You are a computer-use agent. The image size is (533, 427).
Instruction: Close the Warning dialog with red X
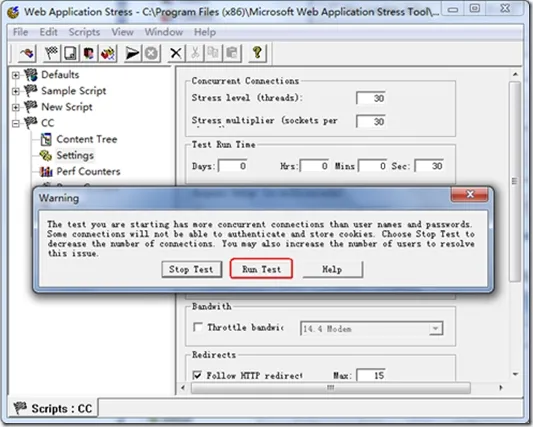470,194
